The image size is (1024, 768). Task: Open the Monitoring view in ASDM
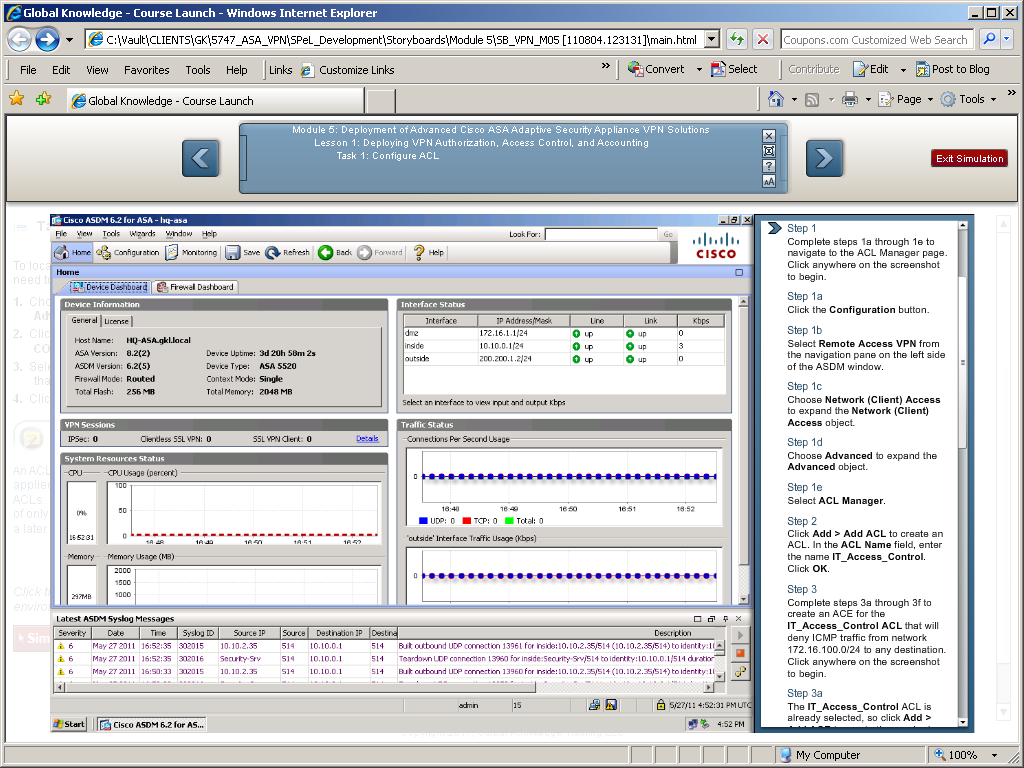click(x=191, y=253)
